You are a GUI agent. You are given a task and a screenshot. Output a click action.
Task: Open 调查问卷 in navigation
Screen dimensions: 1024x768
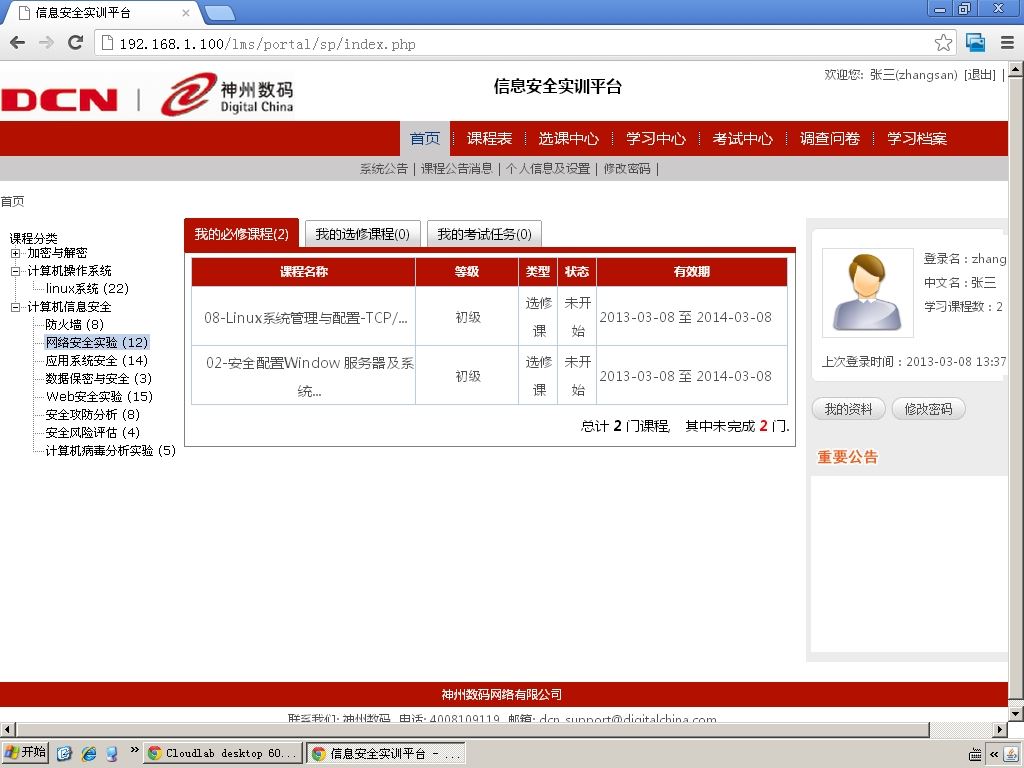829,138
